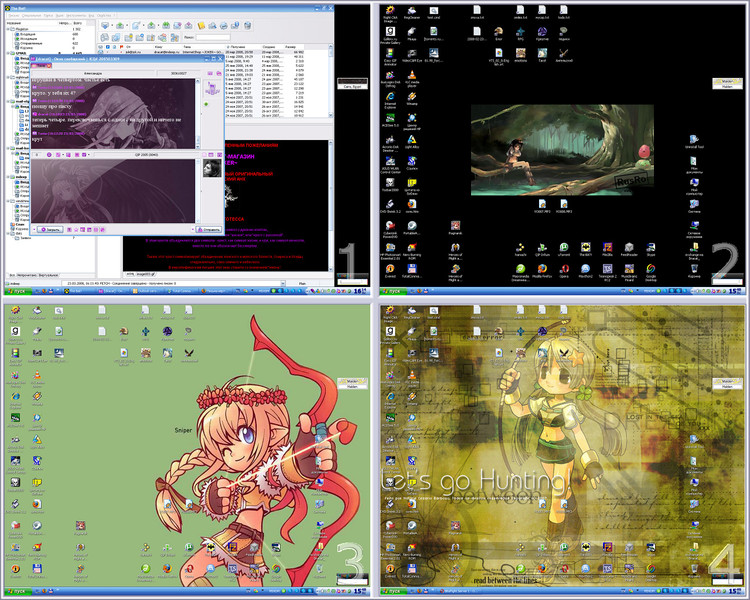
Task: Open the dropdown arrow beside new message icon
Action: click(x=143, y=25)
